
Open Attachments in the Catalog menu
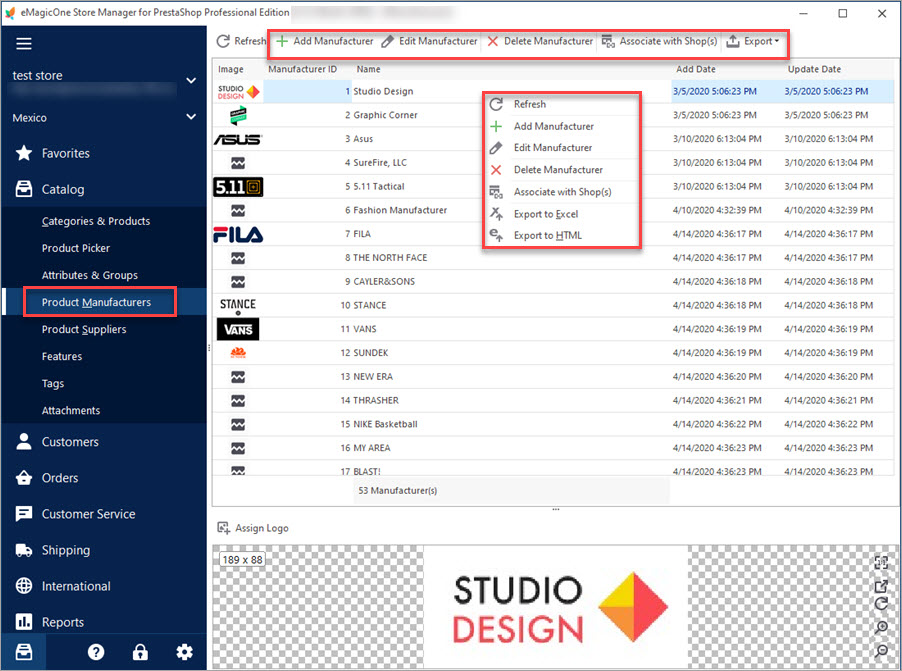pyautogui.click(x=70, y=410)
